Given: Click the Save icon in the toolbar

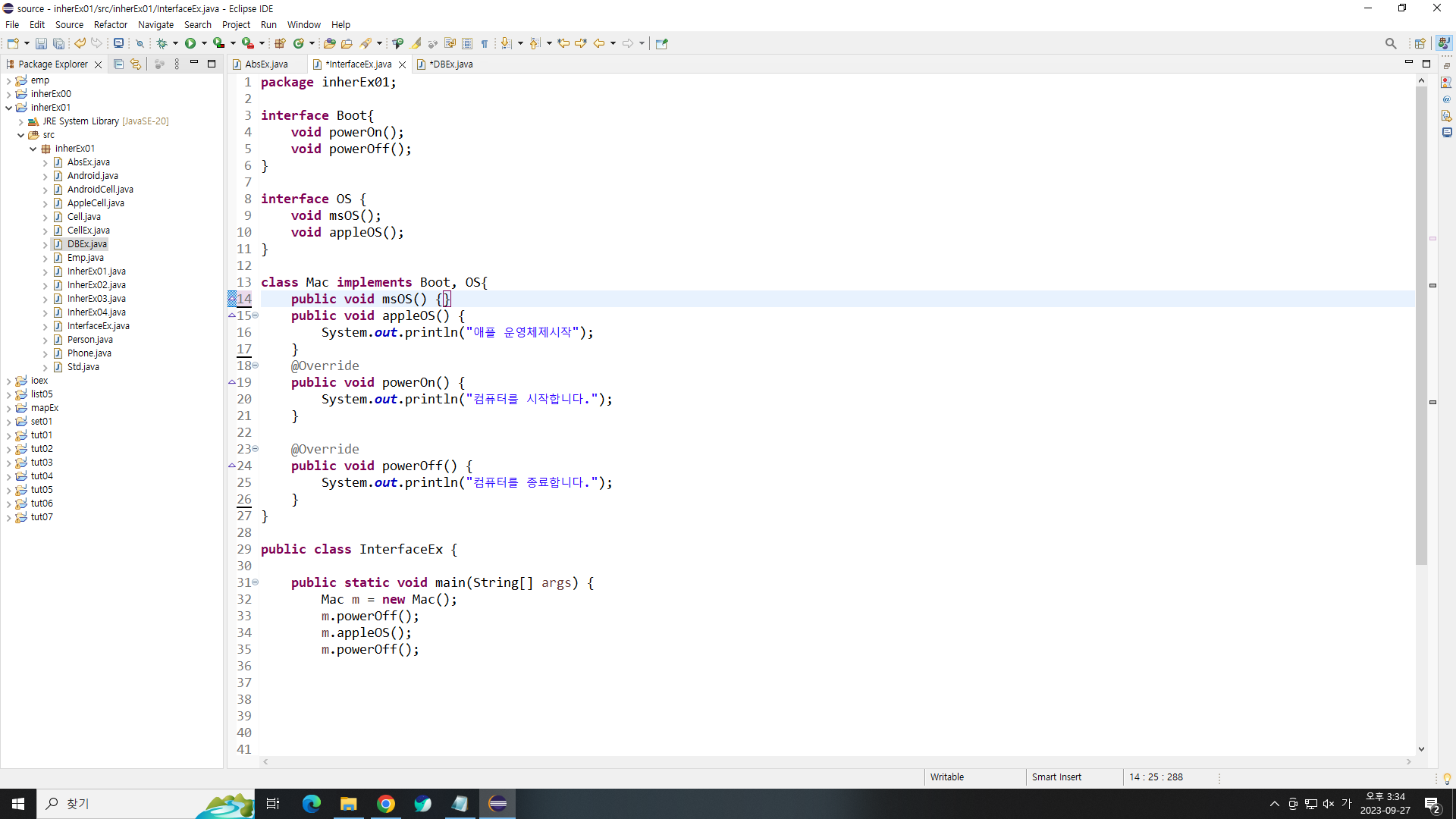Looking at the screenshot, I should 41,43.
